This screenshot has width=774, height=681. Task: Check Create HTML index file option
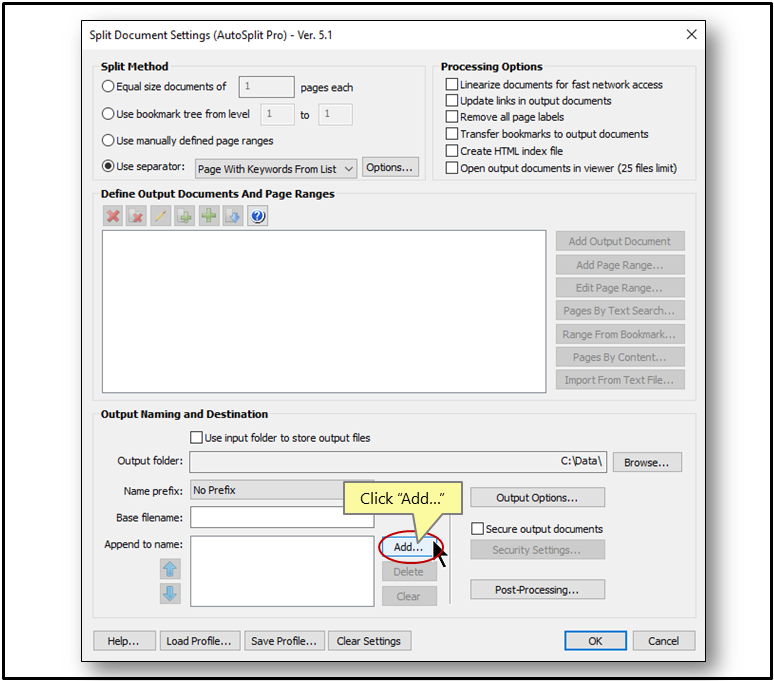point(452,151)
